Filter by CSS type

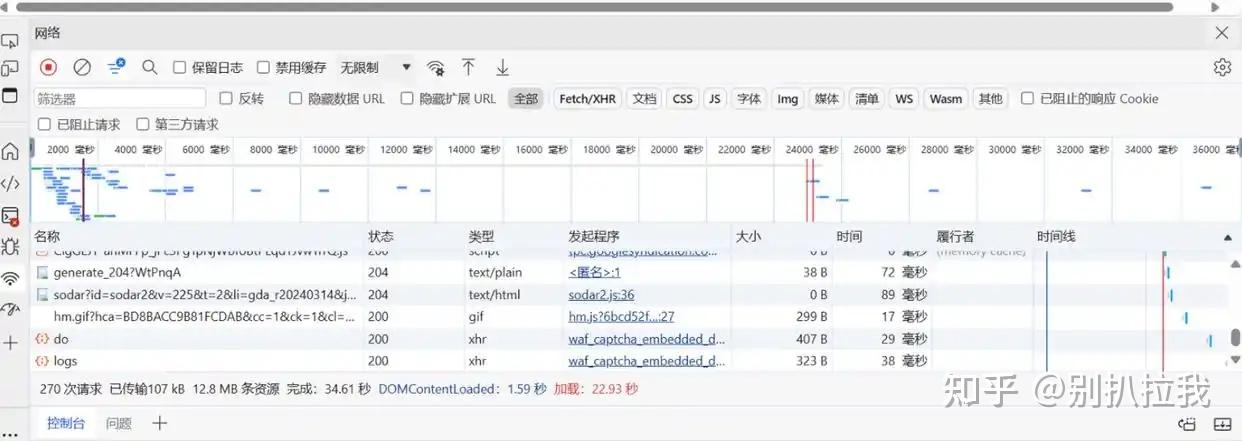tap(682, 98)
